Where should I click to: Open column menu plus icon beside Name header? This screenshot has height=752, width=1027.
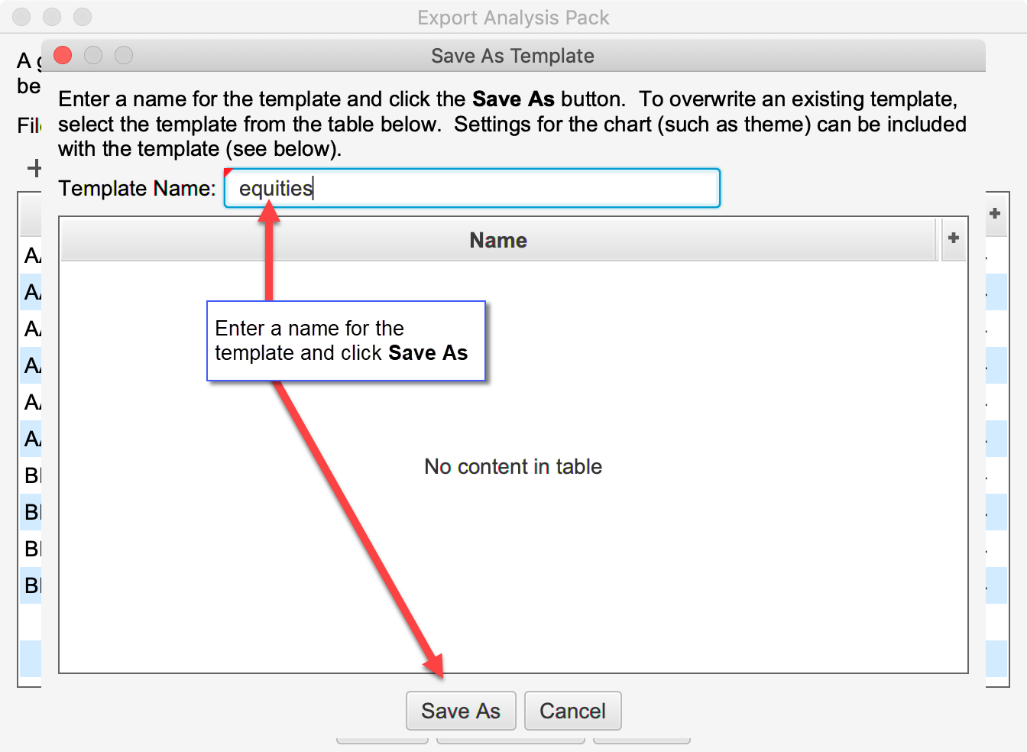coord(953,238)
